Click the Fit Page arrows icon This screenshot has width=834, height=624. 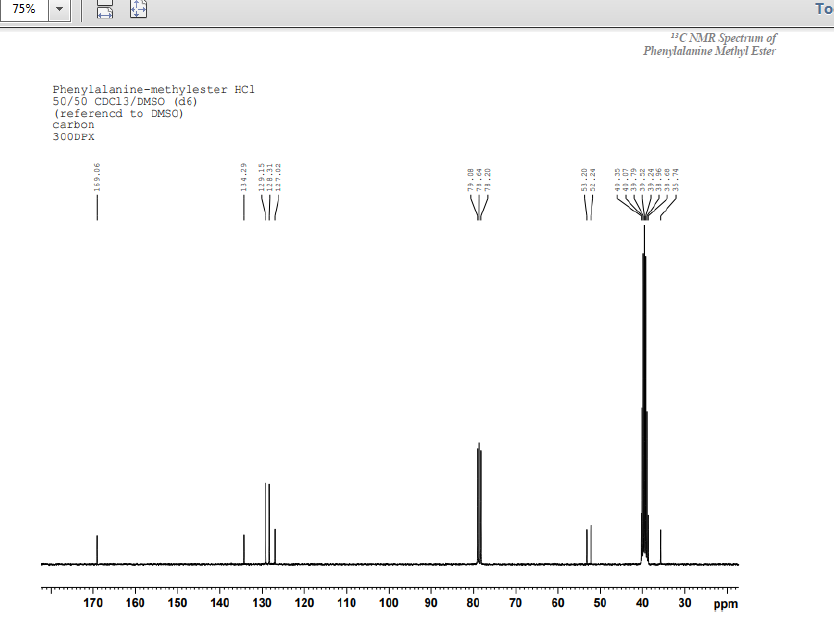138,9
